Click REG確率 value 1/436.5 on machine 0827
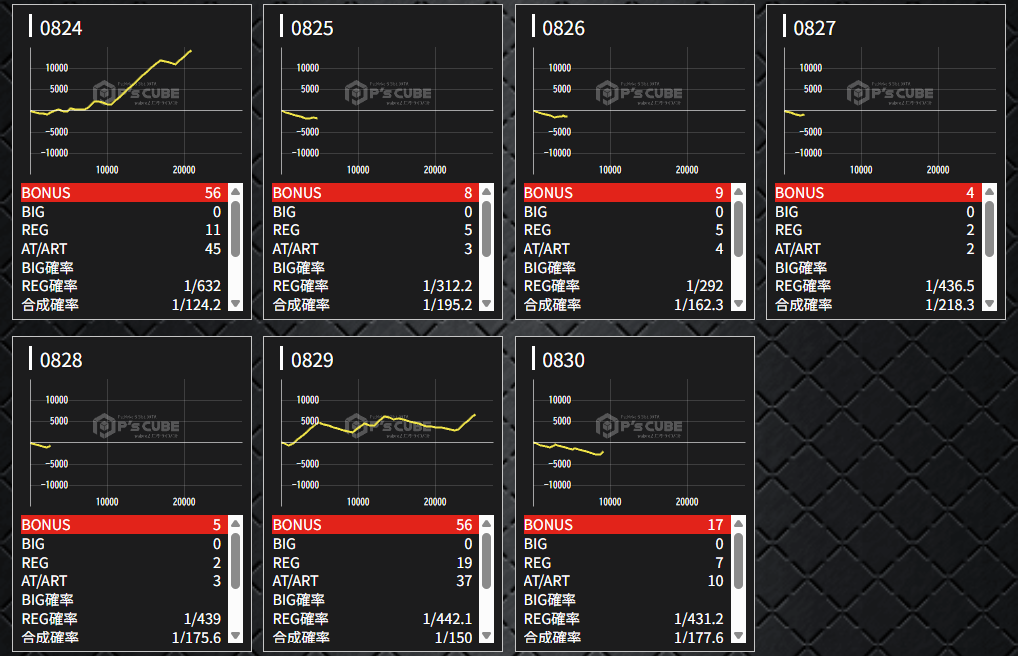 (x=950, y=286)
